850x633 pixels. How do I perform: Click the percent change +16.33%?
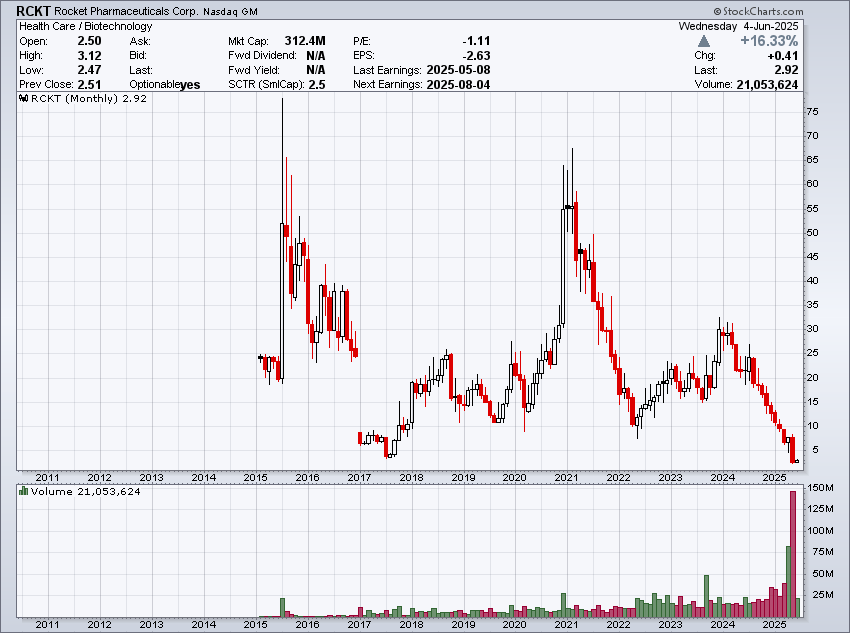point(769,41)
